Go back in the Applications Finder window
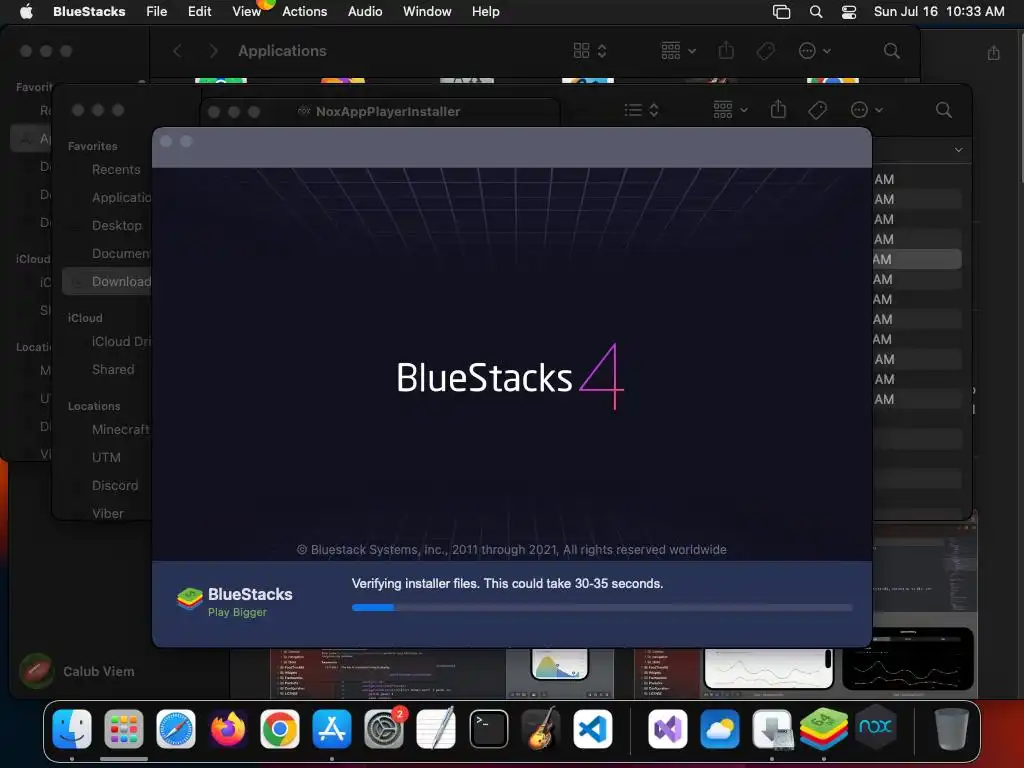 [x=177, y=51]
